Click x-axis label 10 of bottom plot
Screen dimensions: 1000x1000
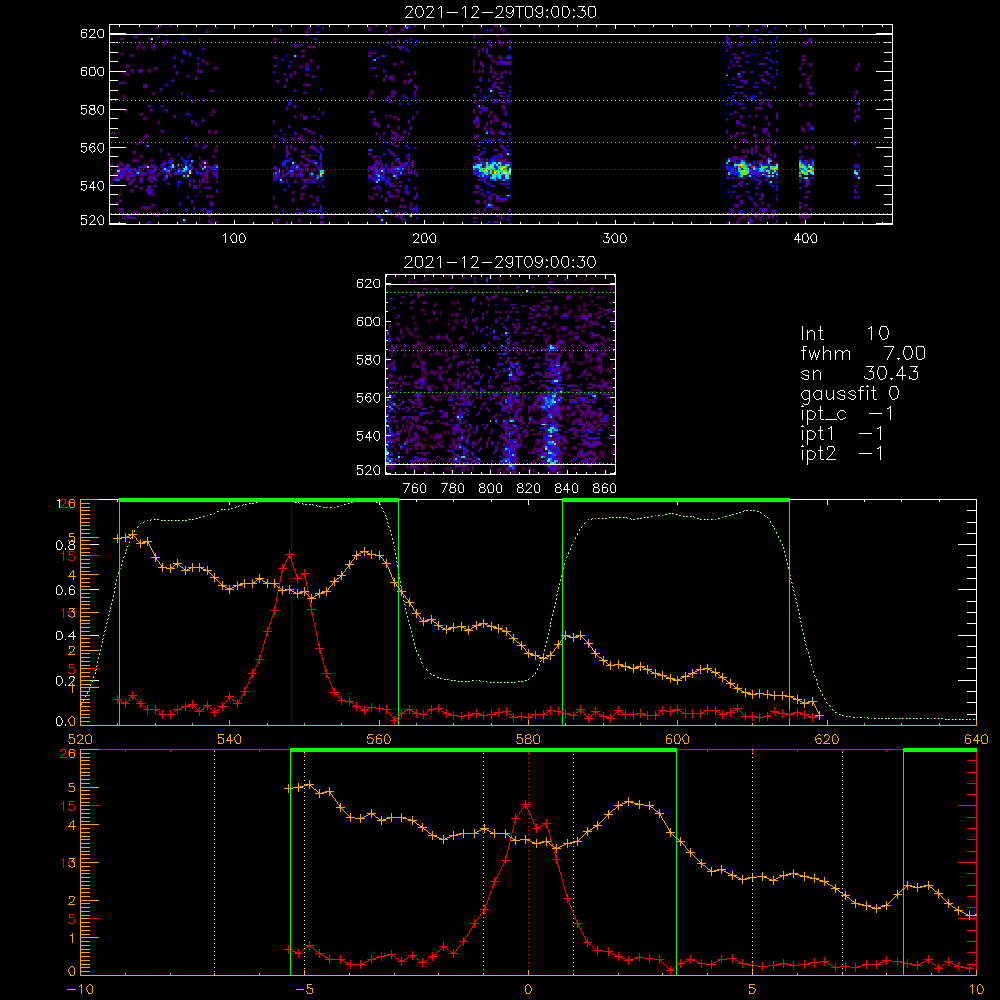click(x=976, y=989)
